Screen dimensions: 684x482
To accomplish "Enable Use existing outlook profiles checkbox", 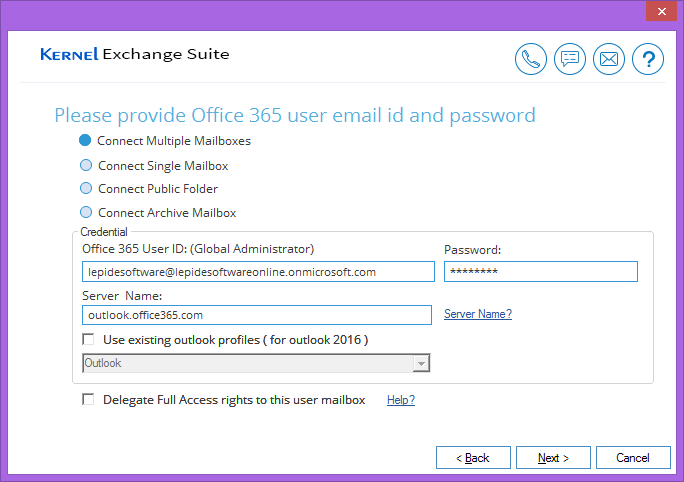I will [x=88, y=339].
